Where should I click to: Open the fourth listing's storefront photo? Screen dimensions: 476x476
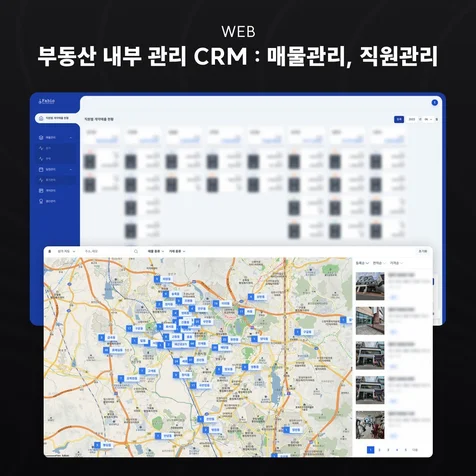(370, 390)
